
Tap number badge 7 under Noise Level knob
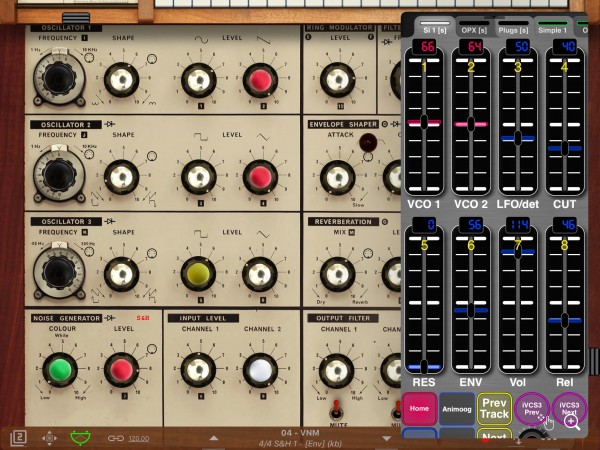coord(124,396)
